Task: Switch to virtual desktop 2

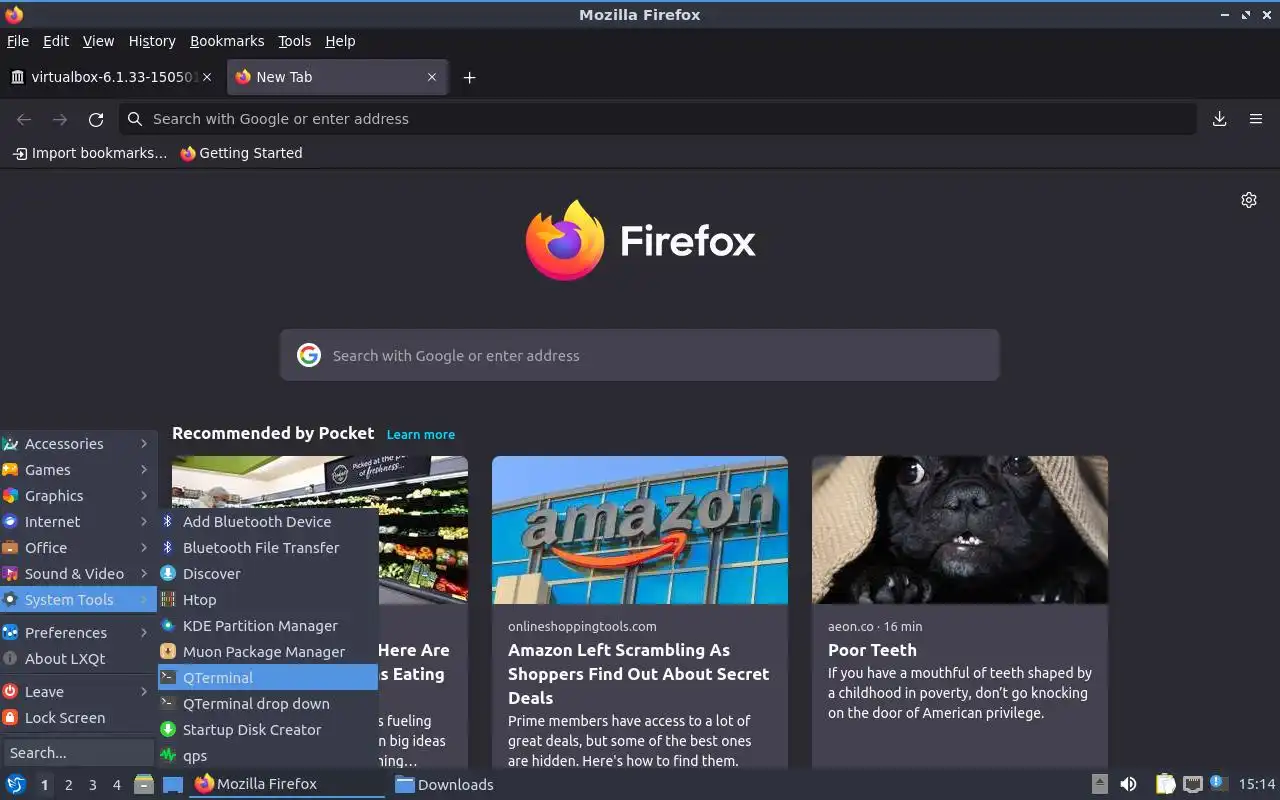Action: point(68,785)
